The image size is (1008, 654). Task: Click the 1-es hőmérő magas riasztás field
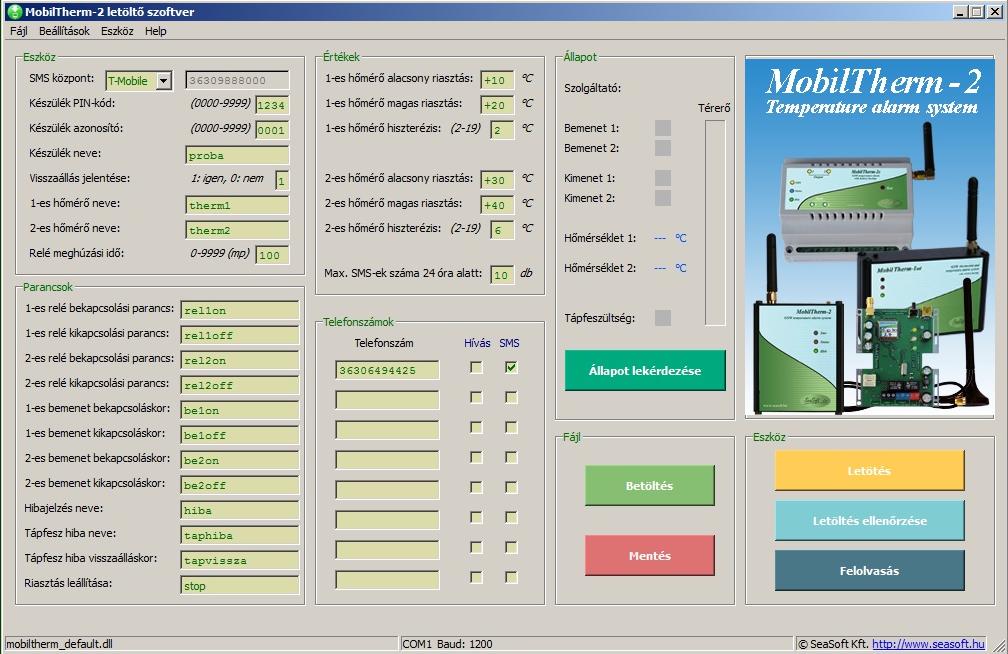point(497,105)
